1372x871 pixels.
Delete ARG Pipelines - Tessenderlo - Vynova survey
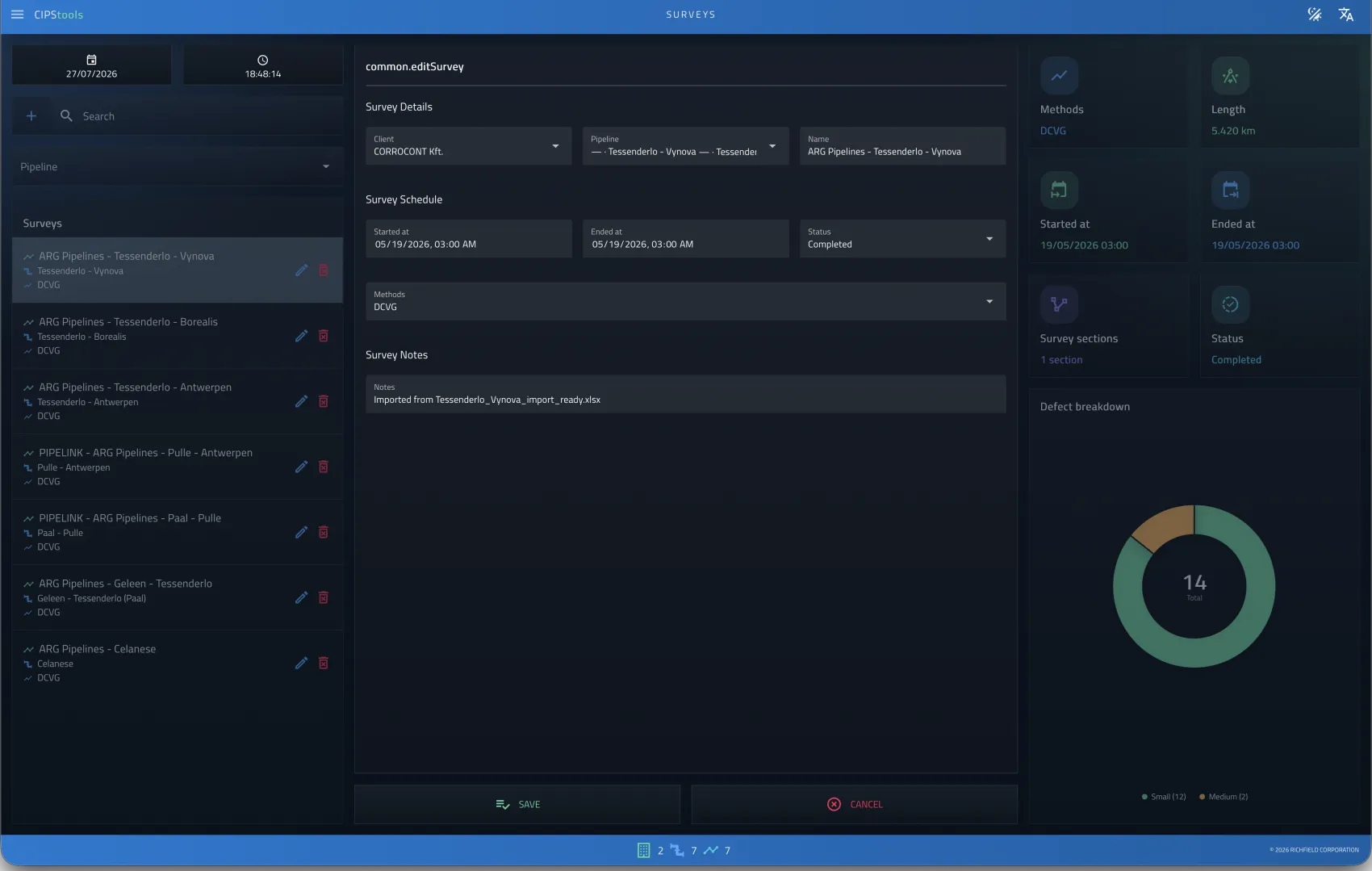coord(324,270)
